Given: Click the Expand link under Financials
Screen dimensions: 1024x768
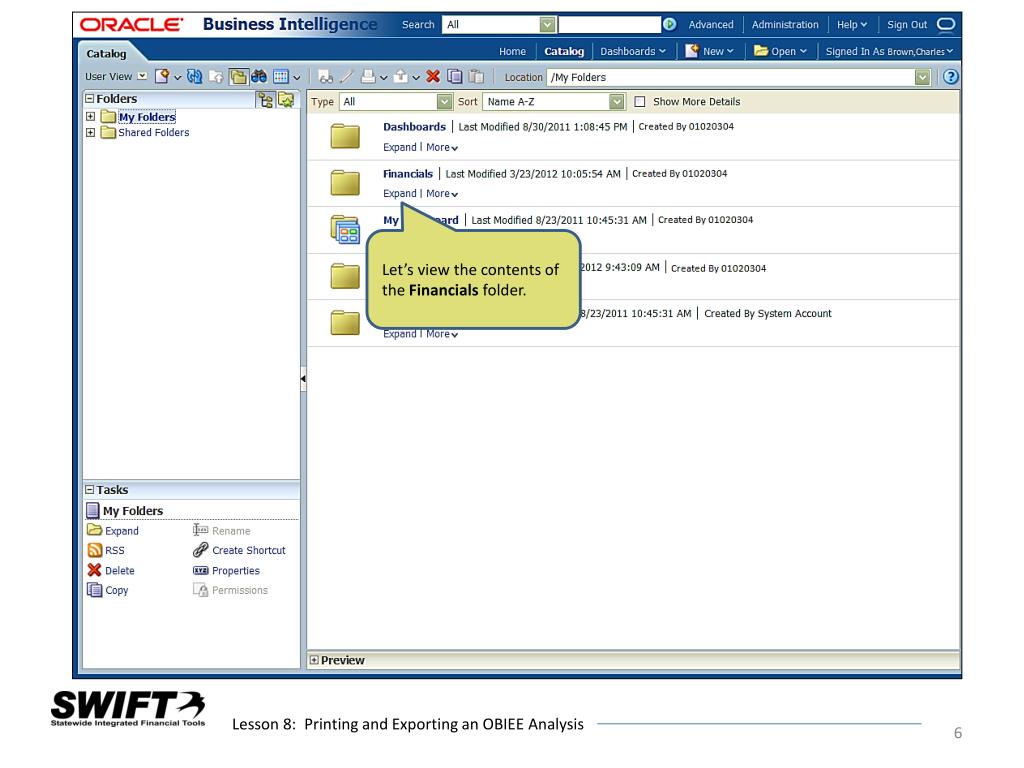Looking at the screenshot, I should tap(400, 193).
